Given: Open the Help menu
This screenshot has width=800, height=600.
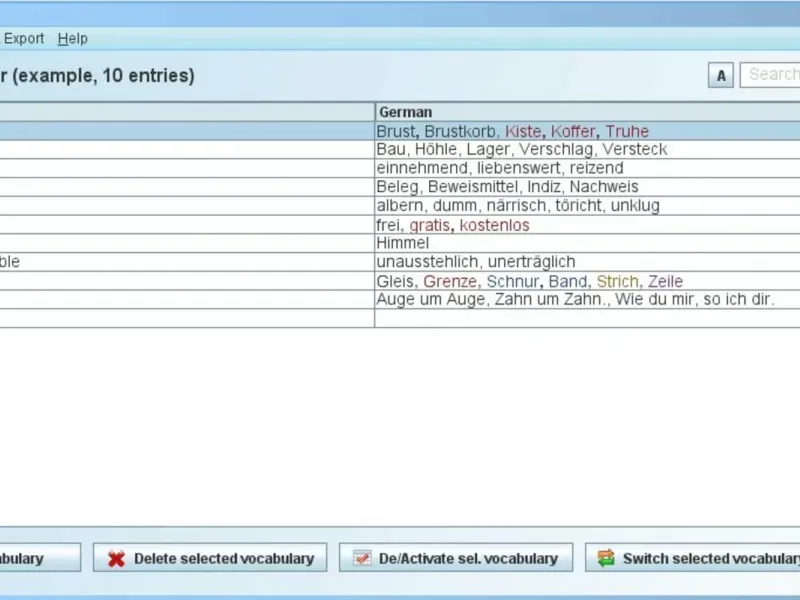Looking at the screenshot, I should pyautogui.click(x=72, y=39).
